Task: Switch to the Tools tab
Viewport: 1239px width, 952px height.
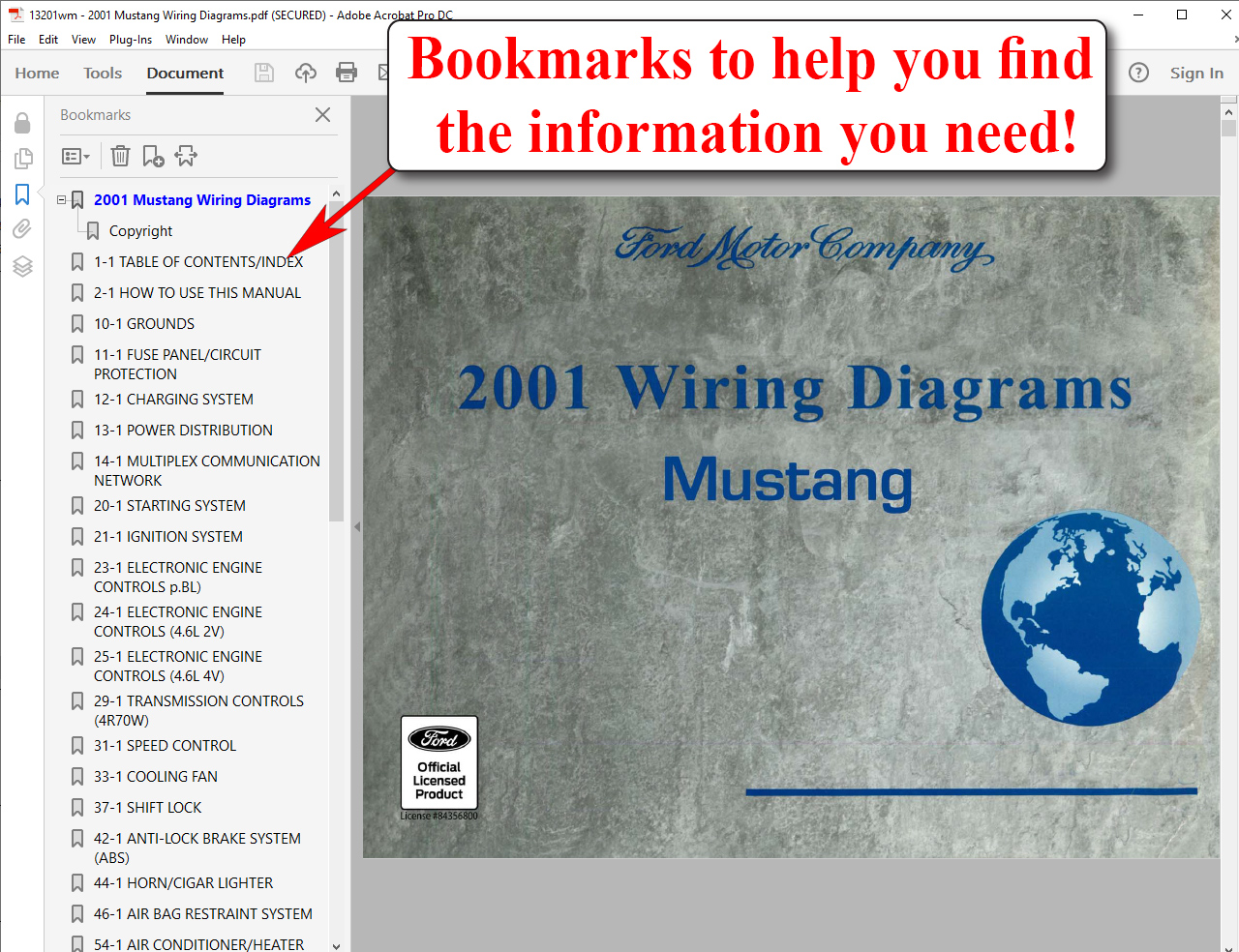Action: [x=103, y=73]
